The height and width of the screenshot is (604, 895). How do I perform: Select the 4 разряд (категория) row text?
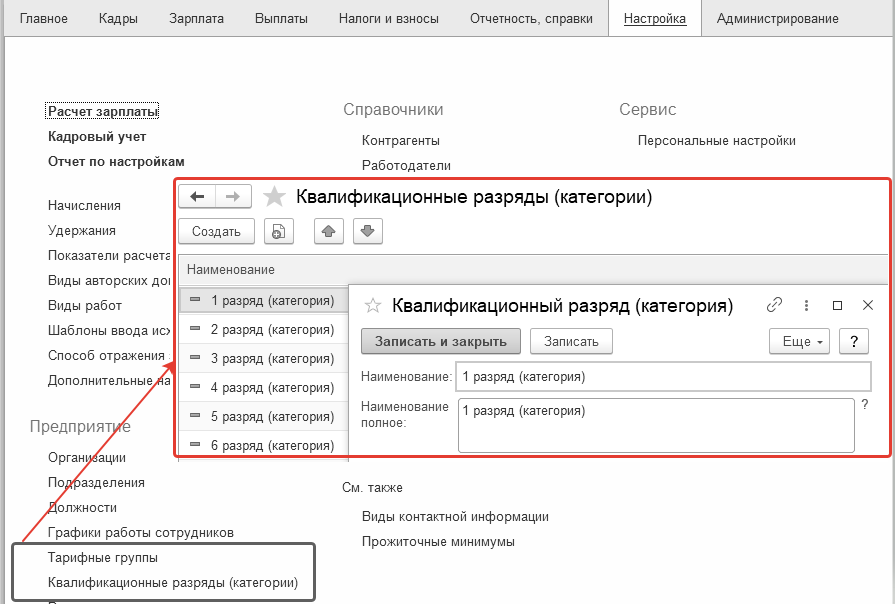point(272,388)
